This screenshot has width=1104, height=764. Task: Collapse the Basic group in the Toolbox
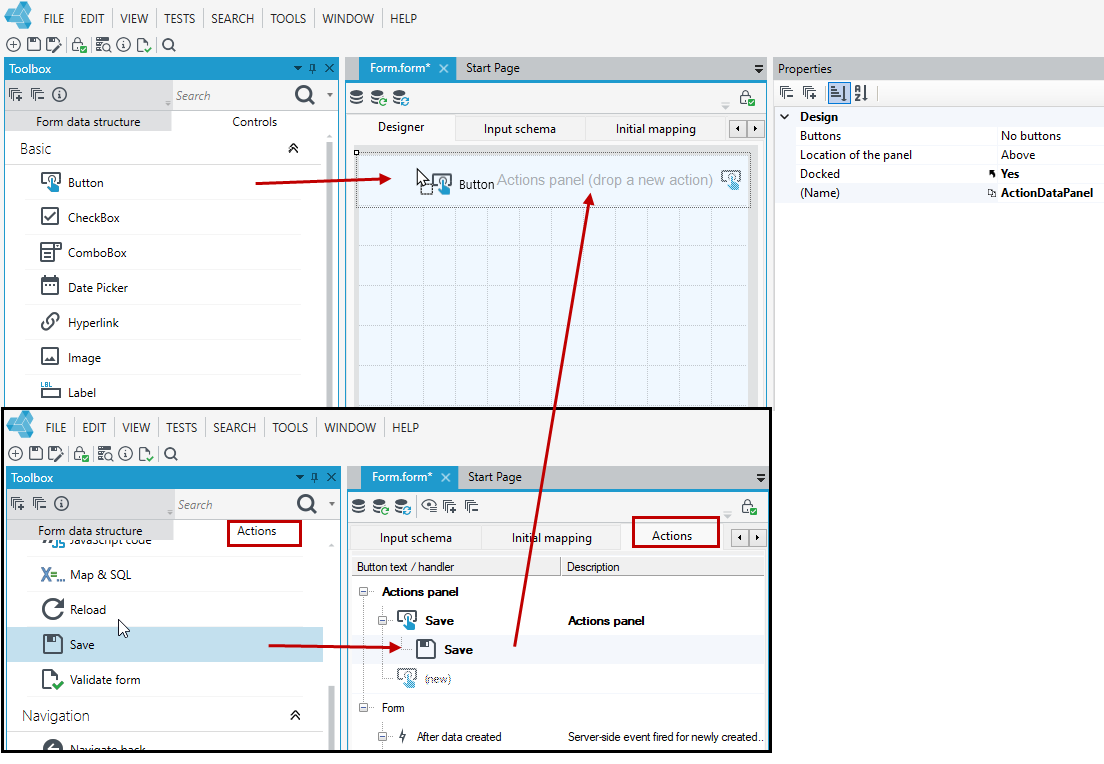pyautogui.click(x=294, y=149)
